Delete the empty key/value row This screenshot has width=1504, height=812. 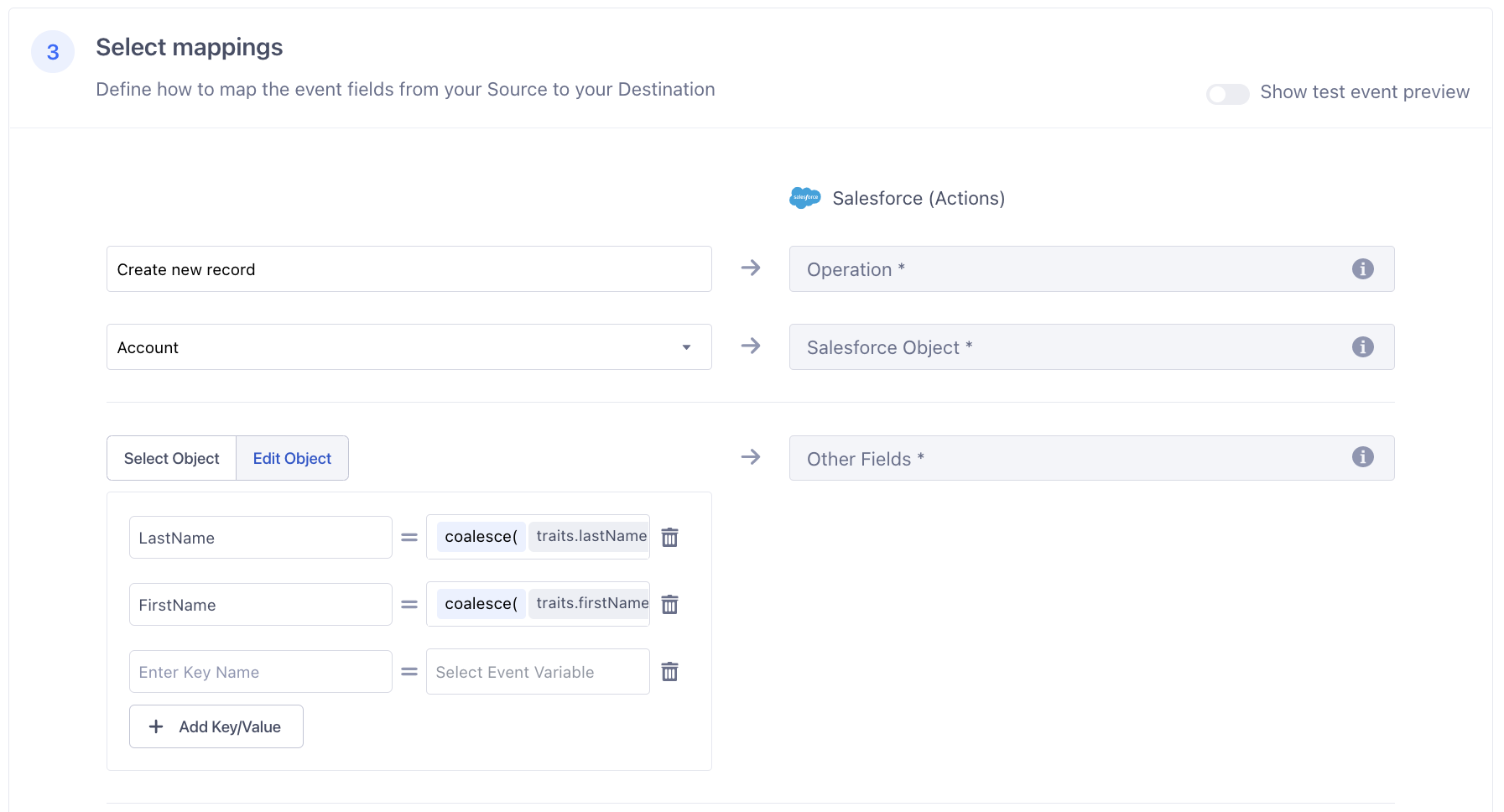[x=669, y=671]
